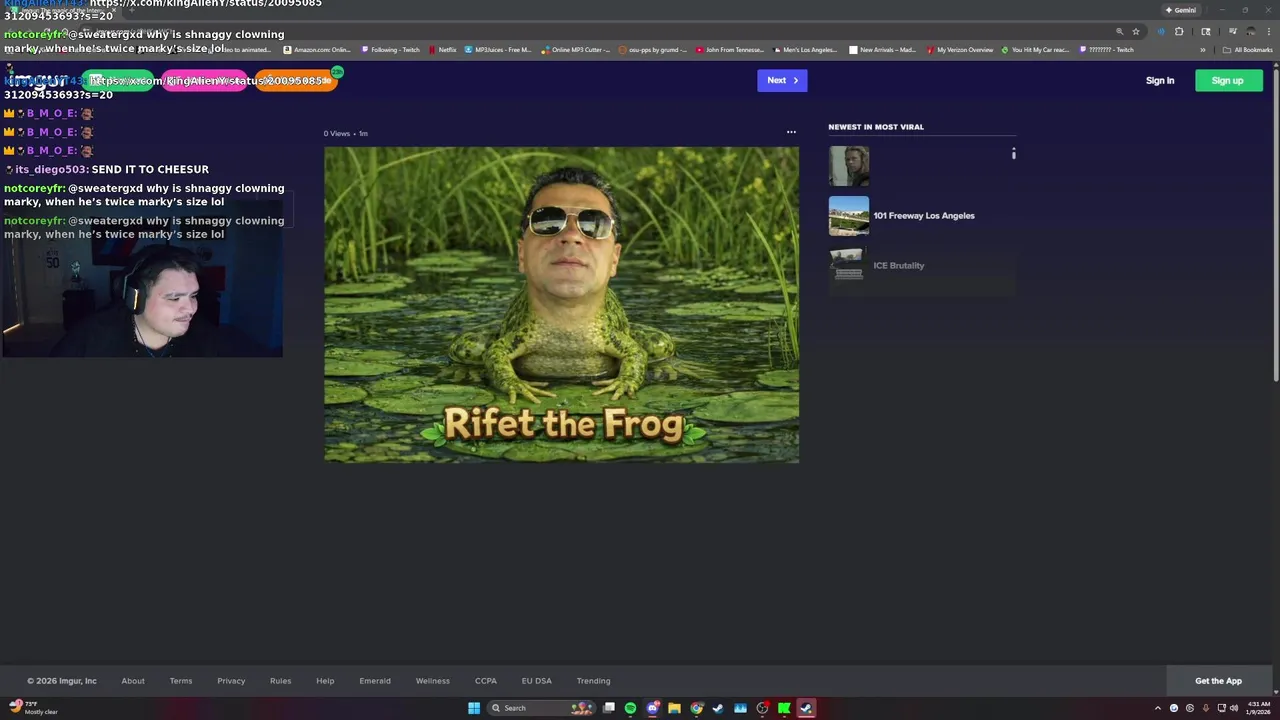Click the ICE Brutality thumbnail image
Viewport: 1280px width, 720px height.
point(847,265)
